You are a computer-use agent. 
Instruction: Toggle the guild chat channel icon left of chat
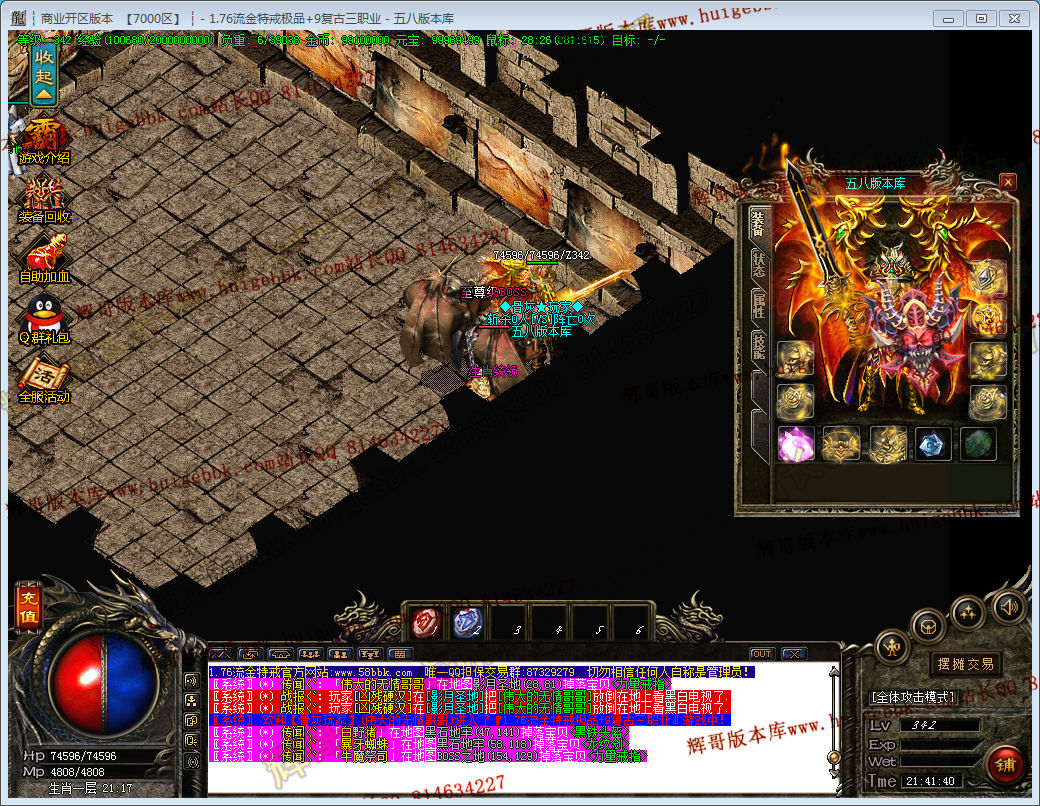(192, 740)
